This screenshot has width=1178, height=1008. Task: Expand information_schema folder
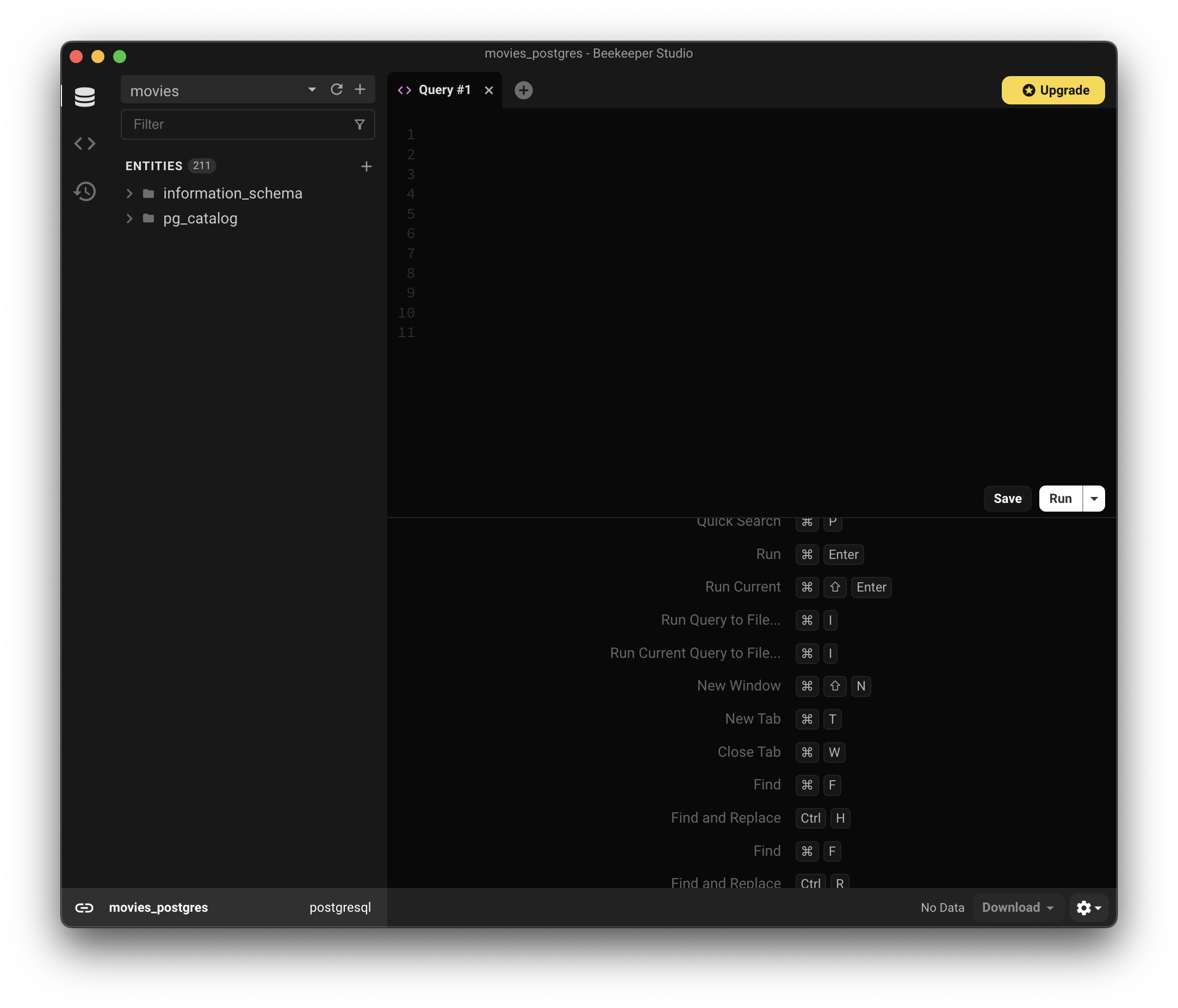pyautogui.click(x=129, y=194)
